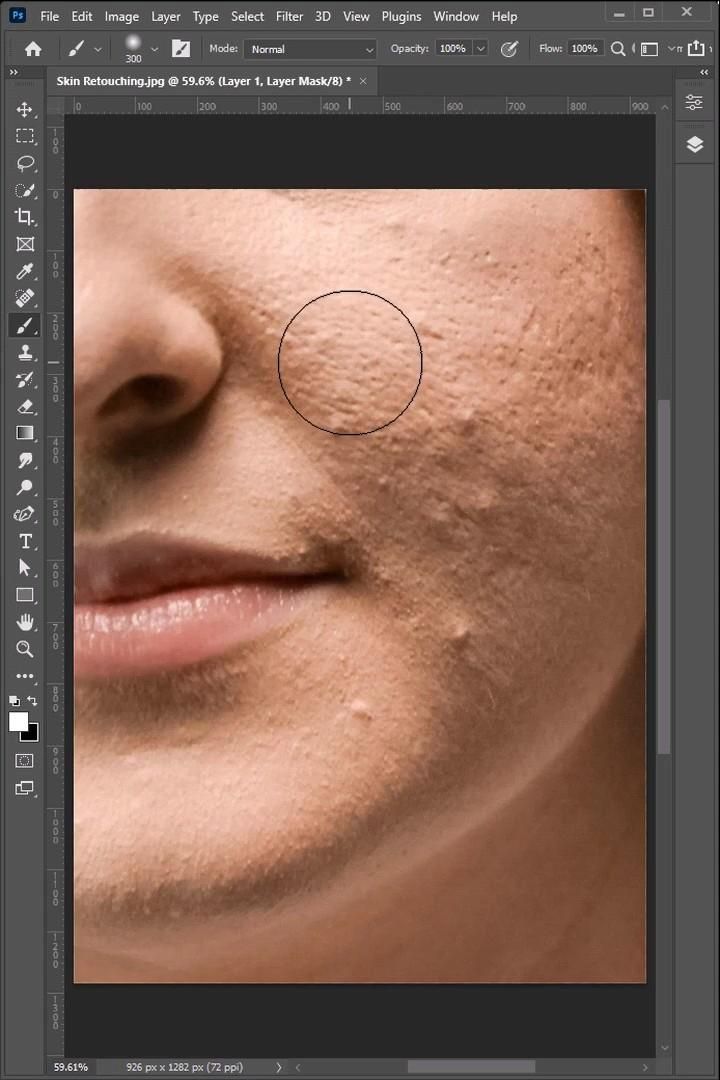Open the File menu
The width and height of the screenshot is (720, 1080).
tap(50, 16)
